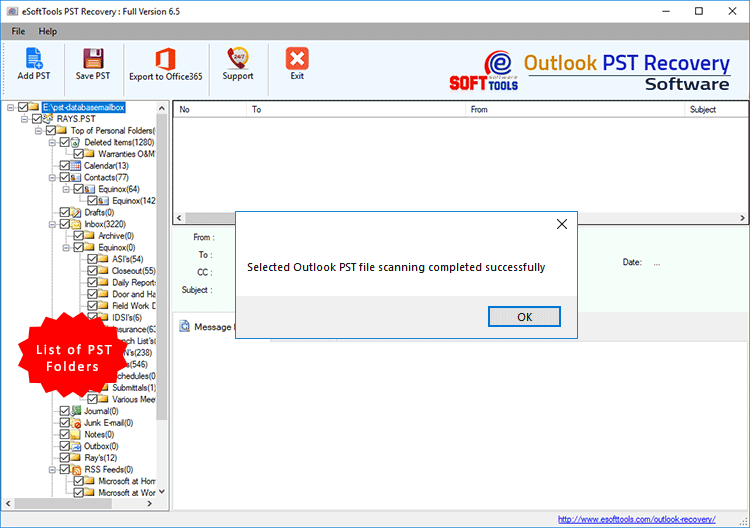The image size is (750, 528).
Task: Click the Save PST floppy icon
Action: pyautogui.click(x=93, y=59)
